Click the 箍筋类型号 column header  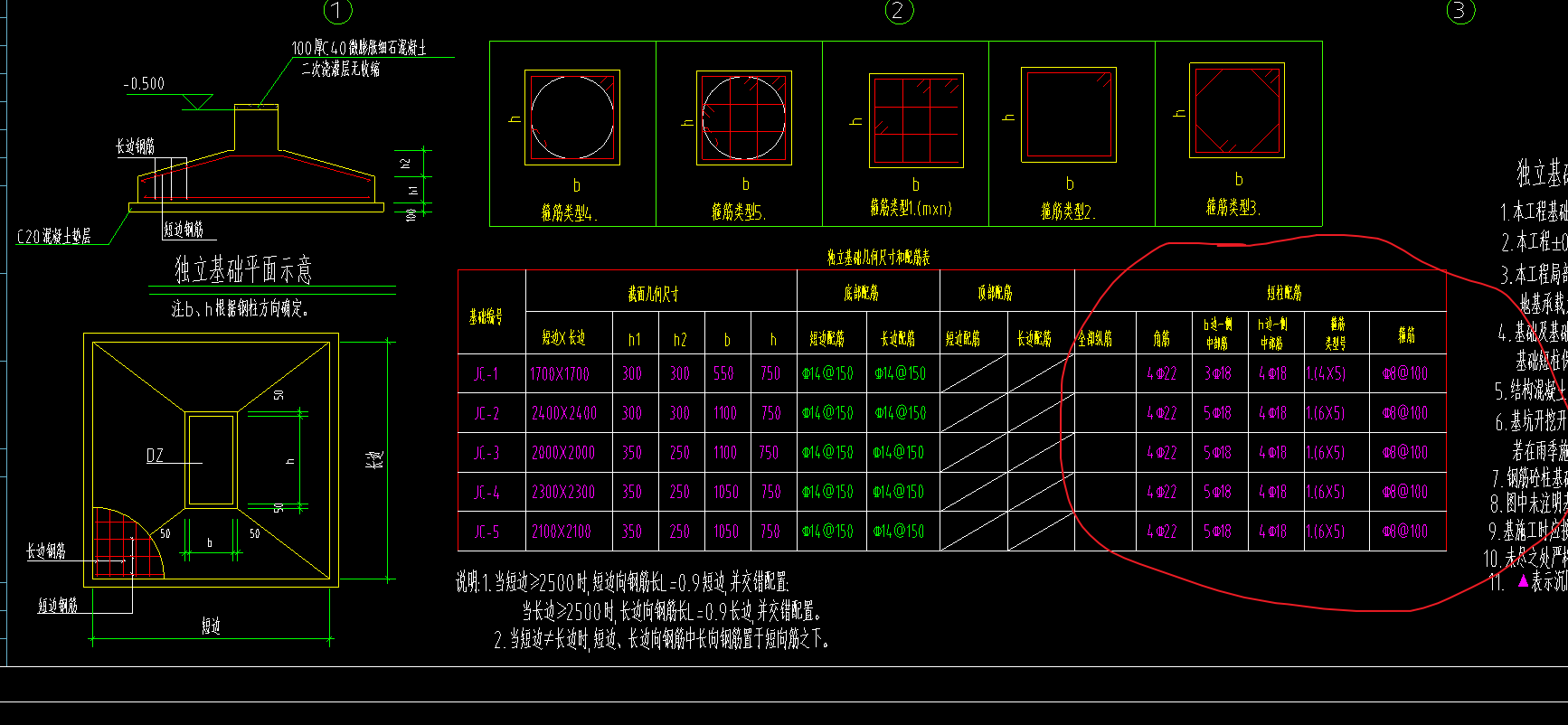[x=1337, y=334]
